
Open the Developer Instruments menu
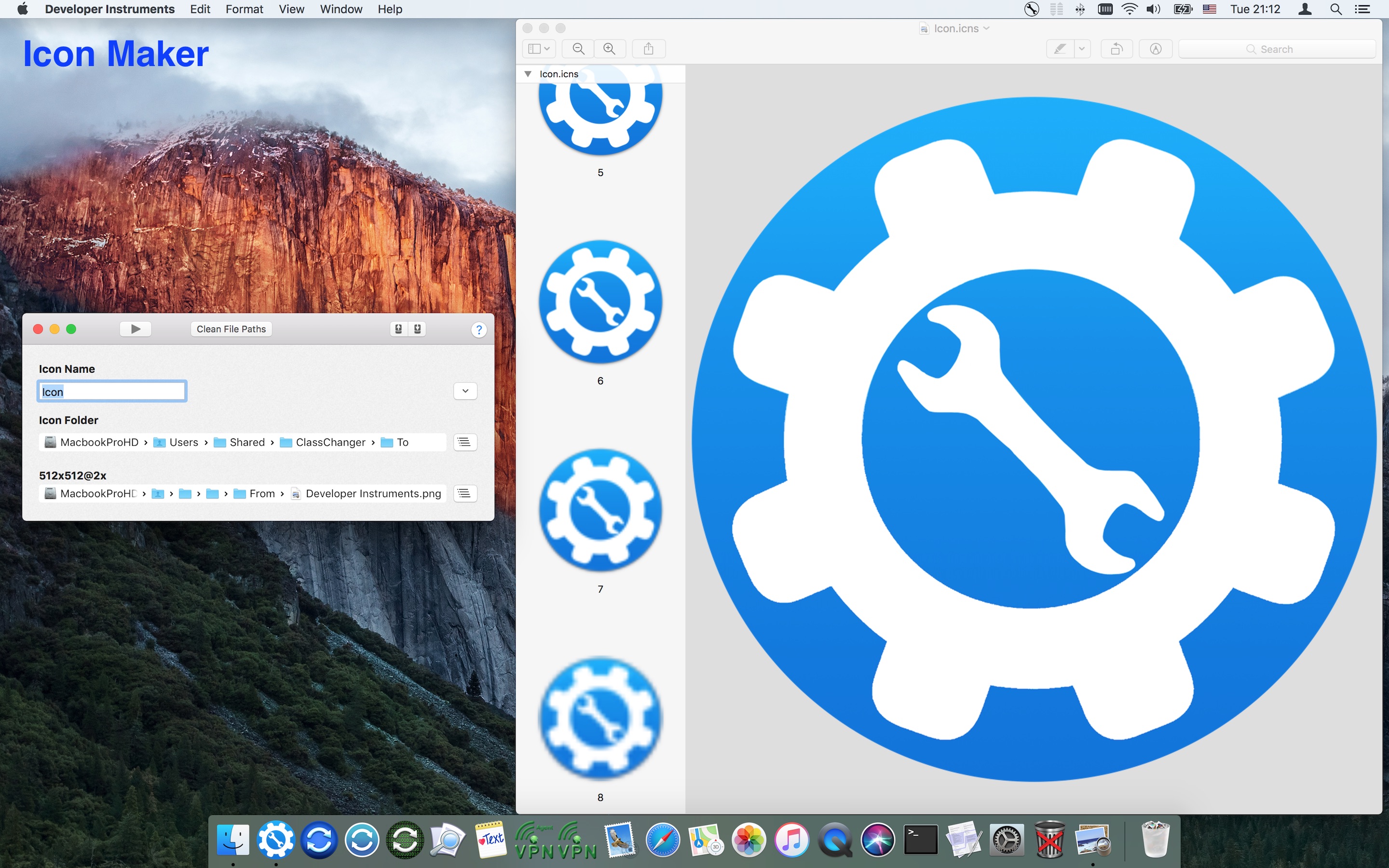point(109,9)
